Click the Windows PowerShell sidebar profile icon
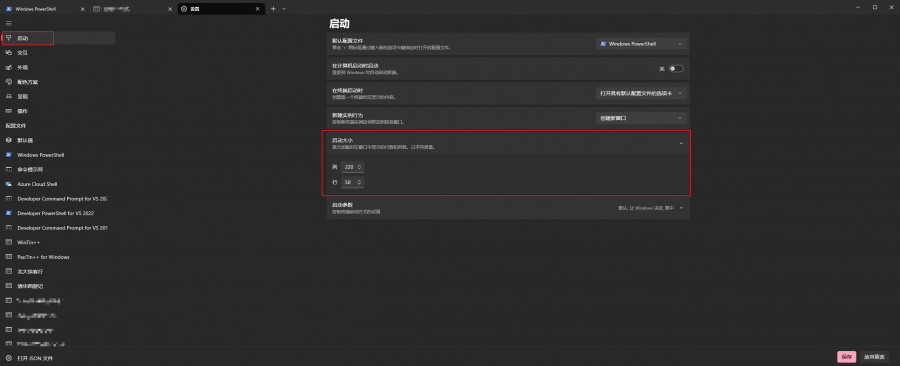Screen dimensions: 900x366 tap(9, 155)
